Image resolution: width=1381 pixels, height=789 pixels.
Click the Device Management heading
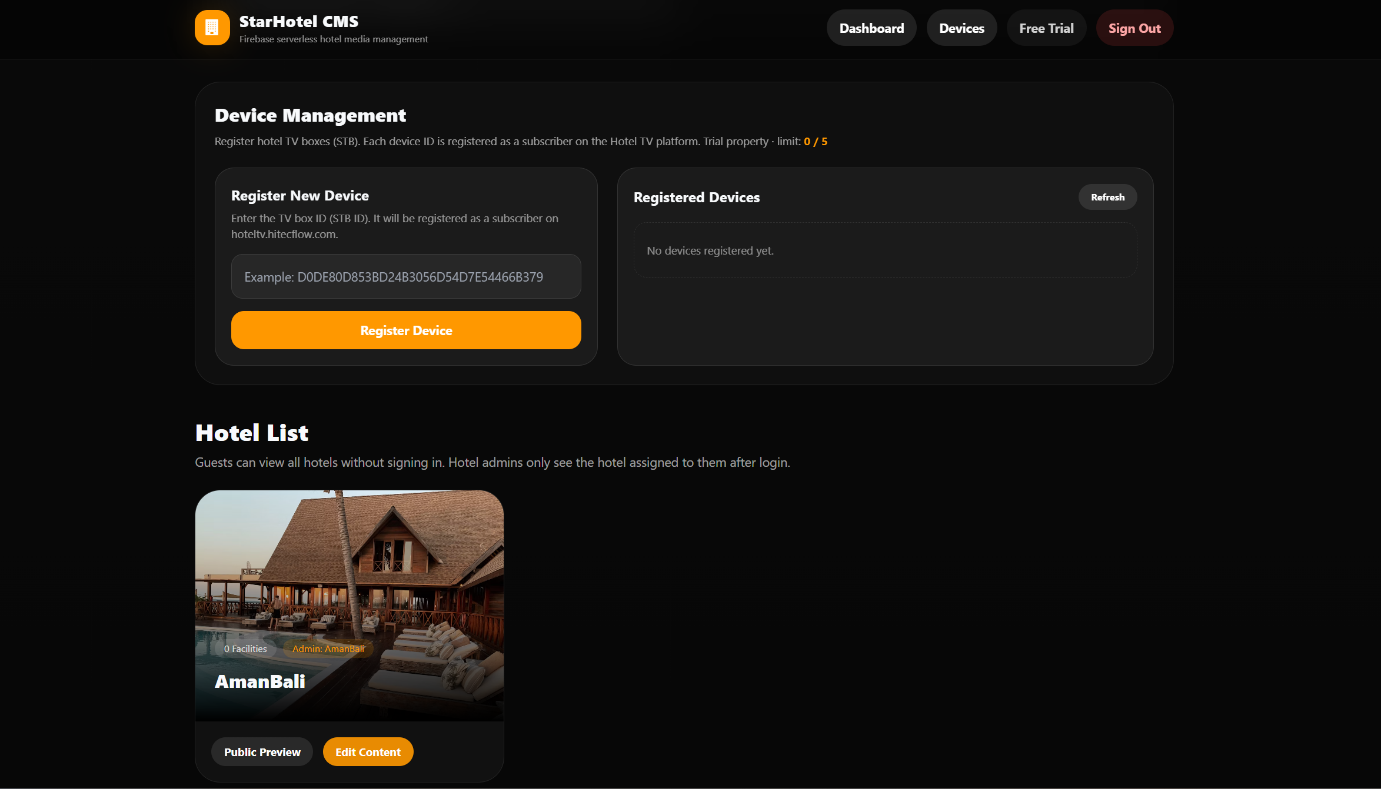[x=310, y=115]
